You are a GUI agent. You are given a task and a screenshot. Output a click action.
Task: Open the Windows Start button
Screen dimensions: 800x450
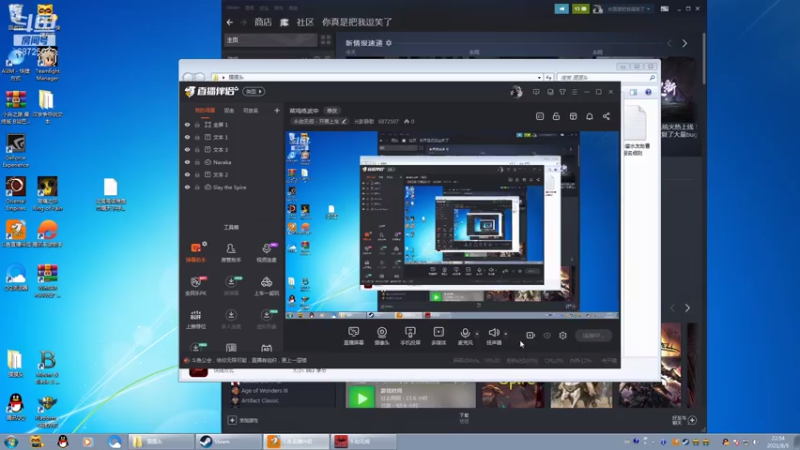(x=11, y=441)
